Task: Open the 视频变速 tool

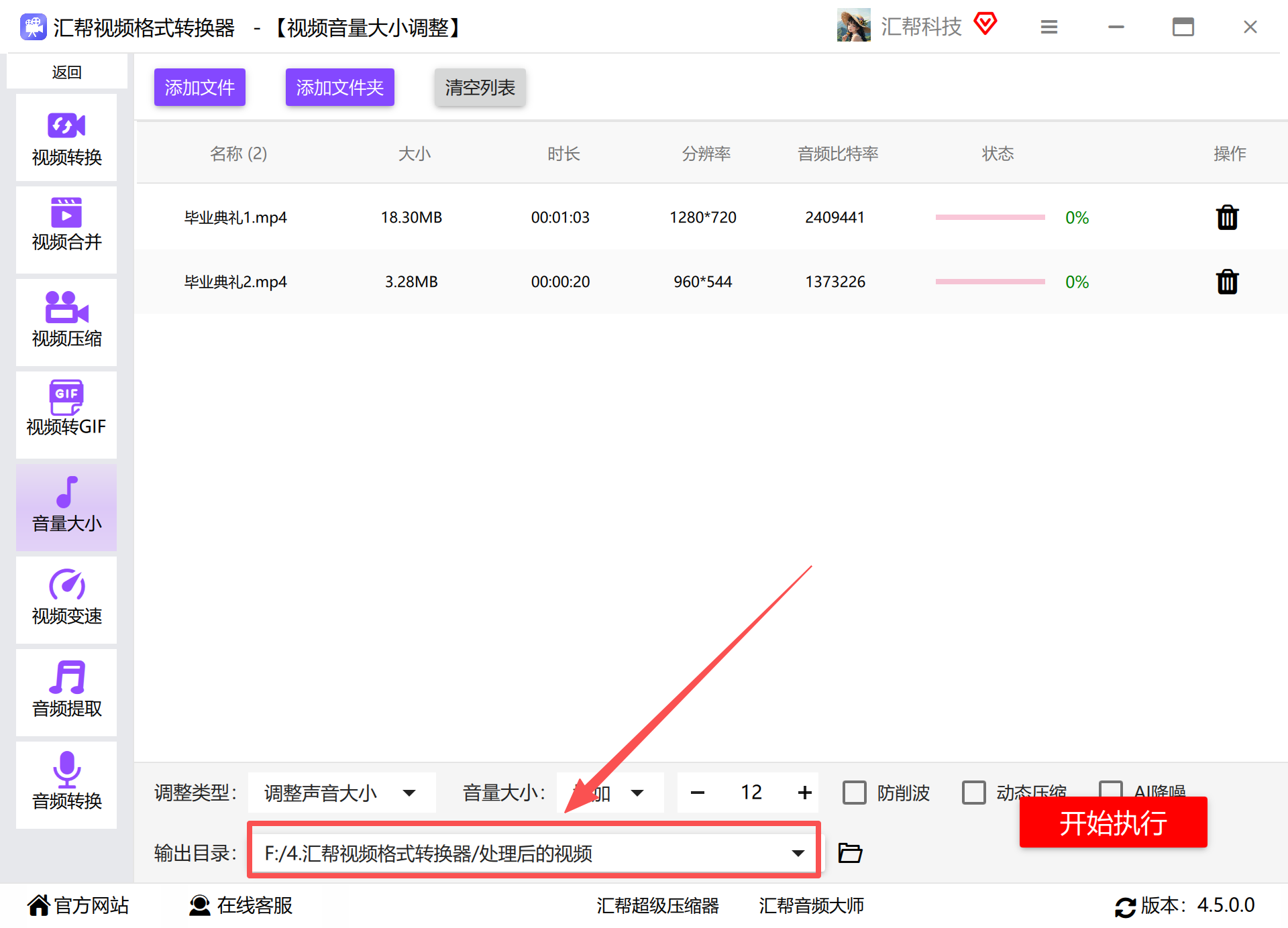Action: (66, 600)
